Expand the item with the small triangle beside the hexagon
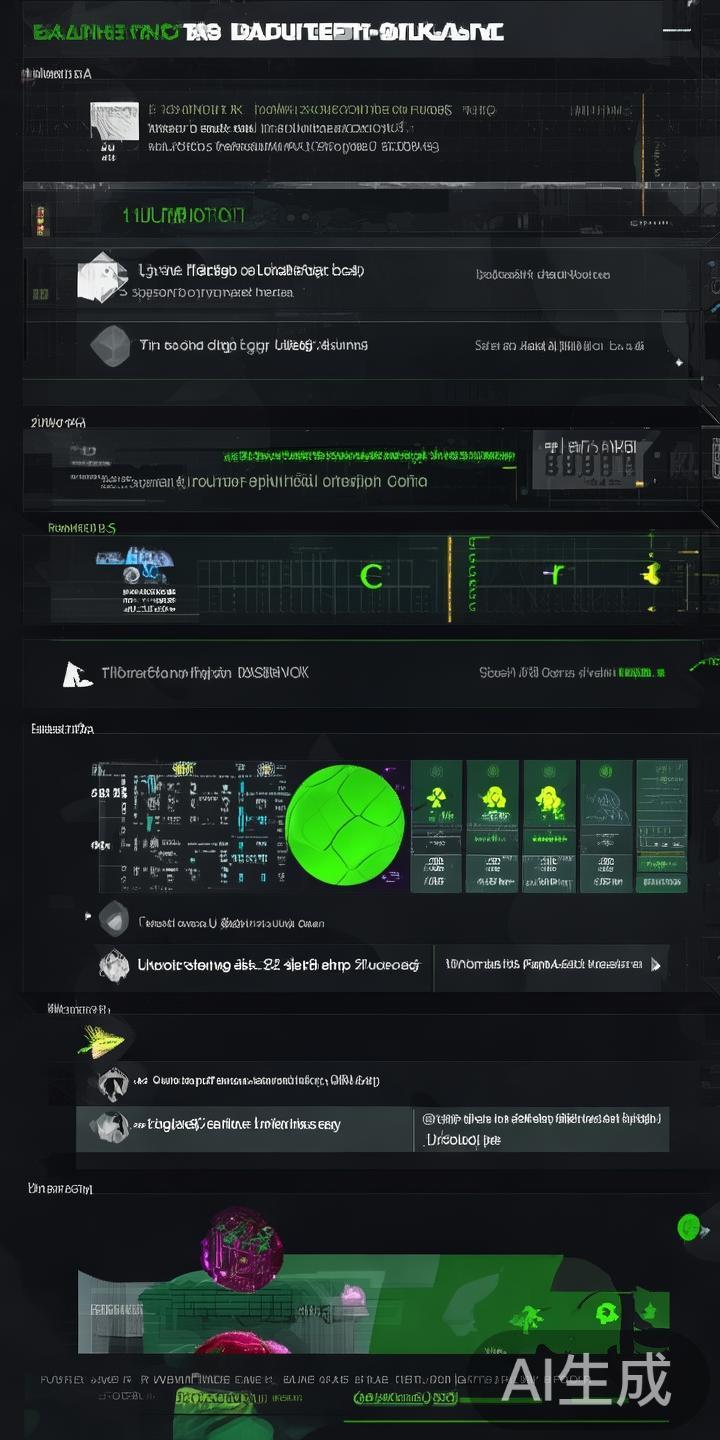The image size is (720, 1440). [90, 915]
